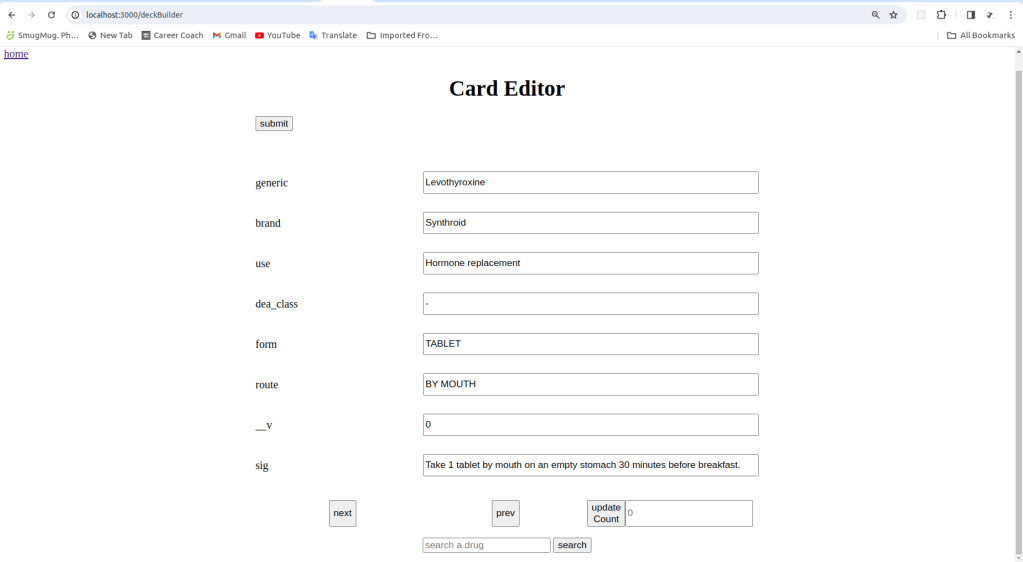Click the page's vertical scrollbar
1023x562 pixels.
(1017, 300)
